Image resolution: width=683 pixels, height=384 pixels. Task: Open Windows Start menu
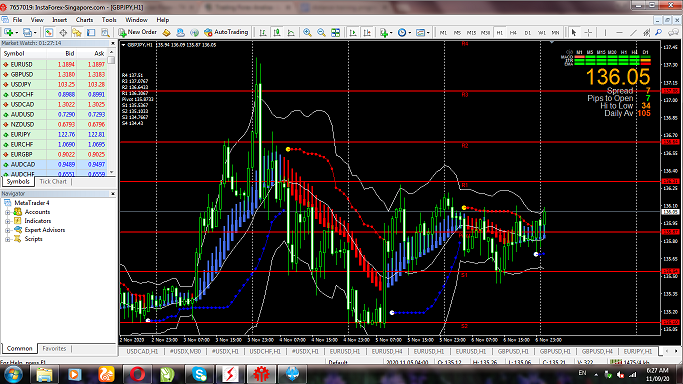point(13,374)
